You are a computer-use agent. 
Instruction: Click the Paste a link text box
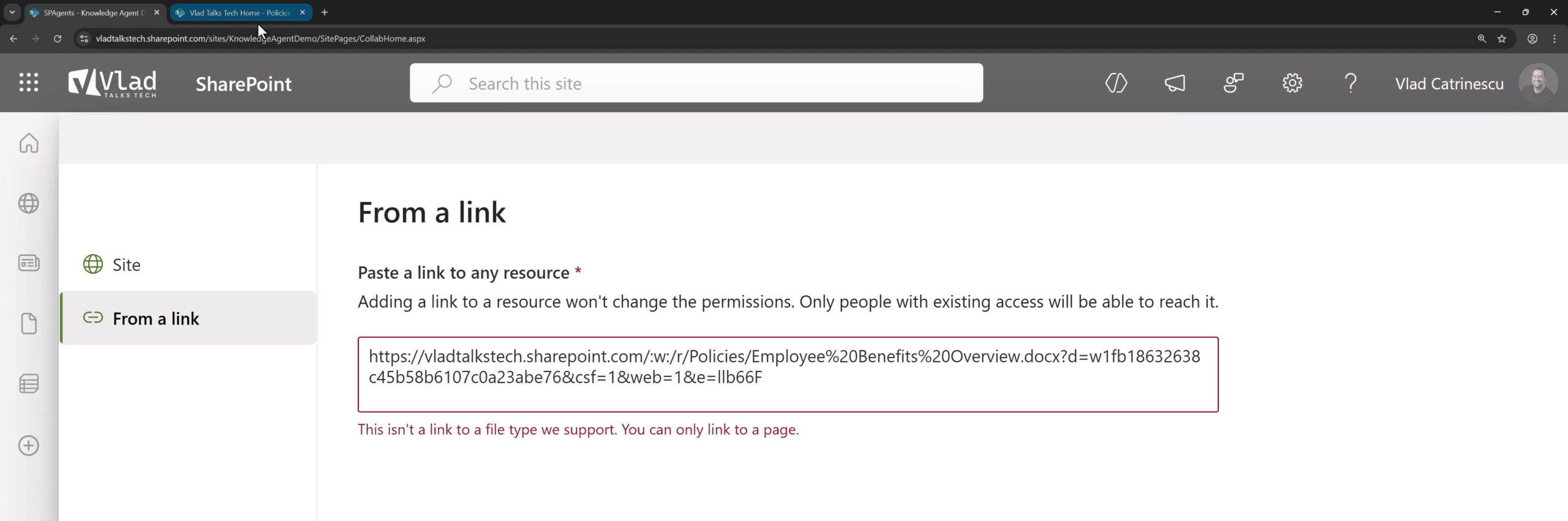[788, 374]
